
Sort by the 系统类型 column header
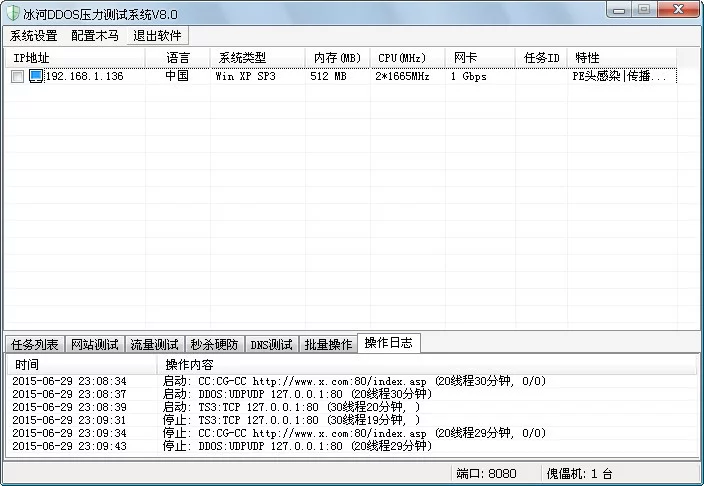point(258,58)
